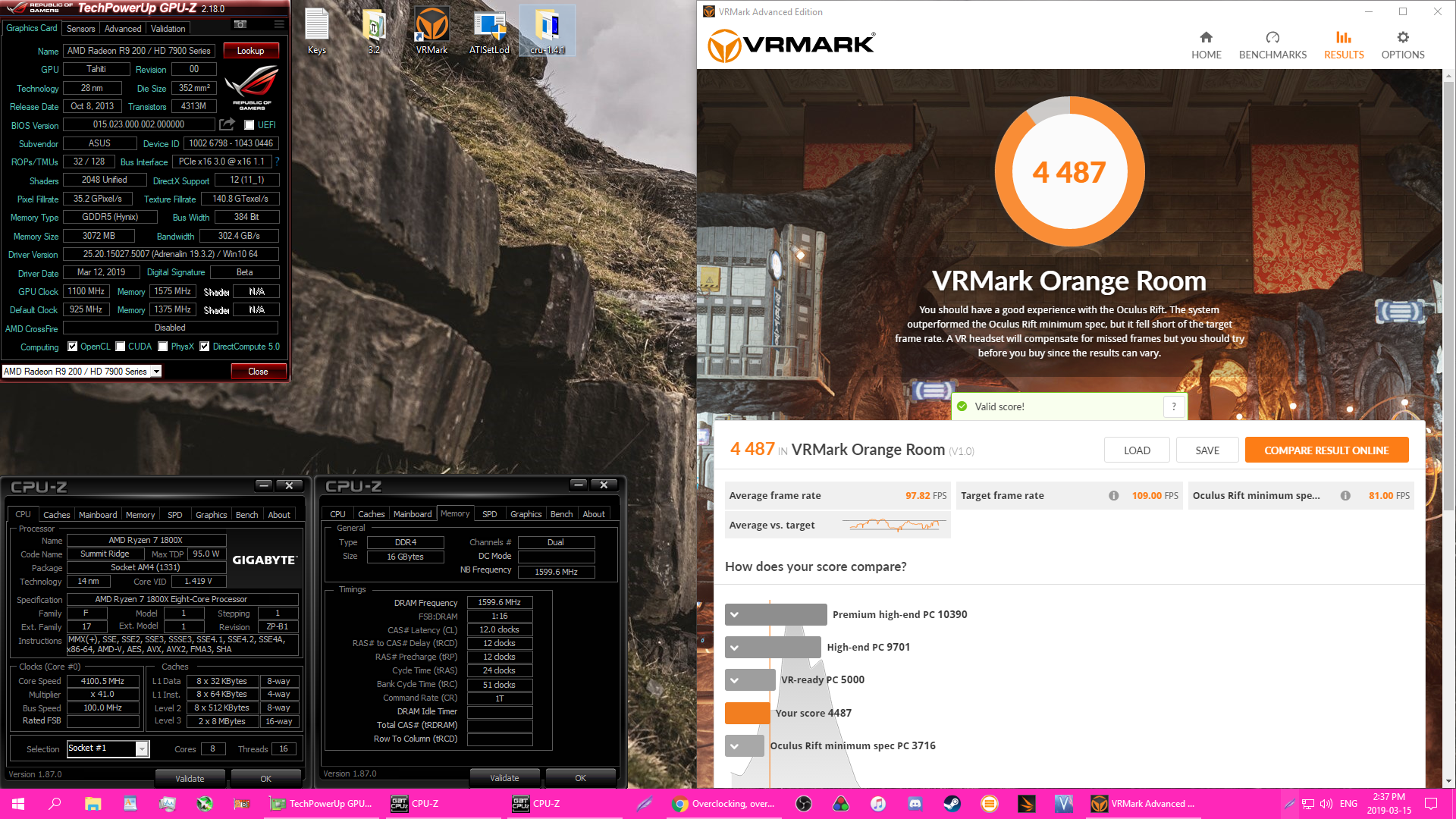Screen dimensions: 1456x819
Task: Launch the VRMark desktop shortcut
Action: coord(431,32)
